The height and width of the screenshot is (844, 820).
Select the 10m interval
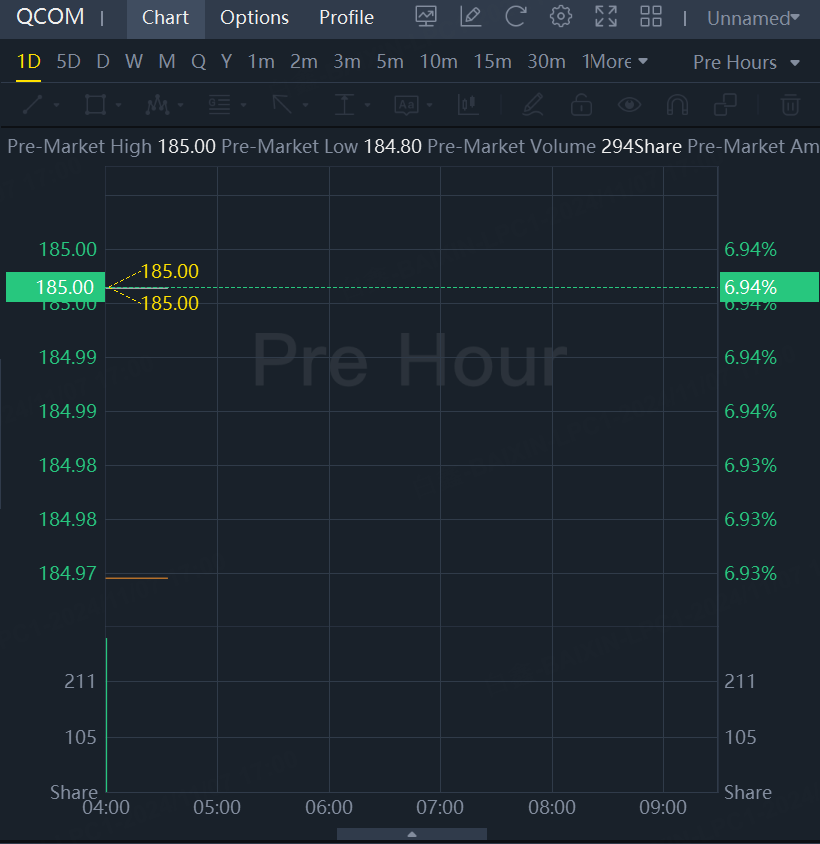[x=438, y=61]
